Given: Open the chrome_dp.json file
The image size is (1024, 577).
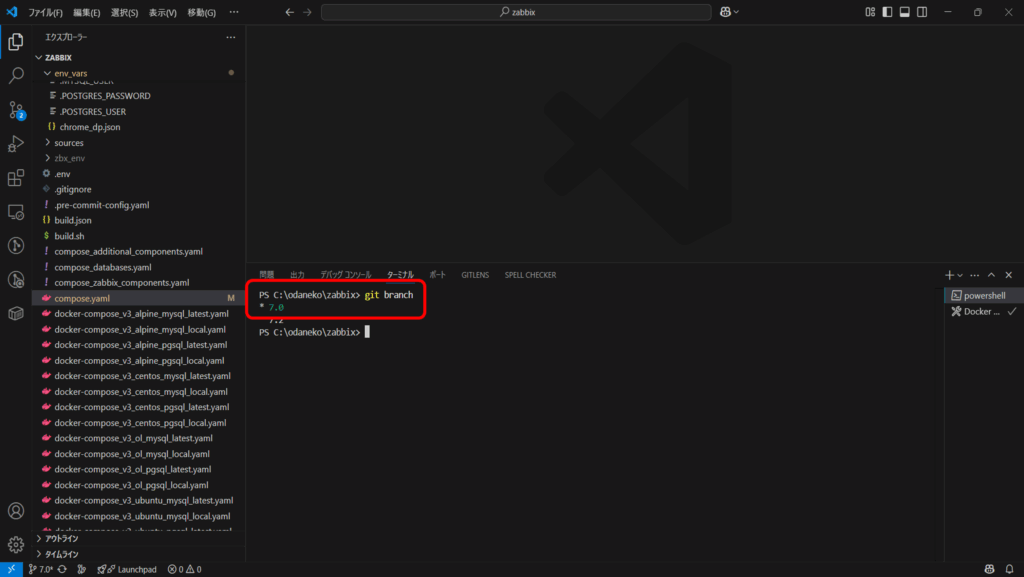Looking at the screenshot, I should pyautogui.click(x=138, y=127).
